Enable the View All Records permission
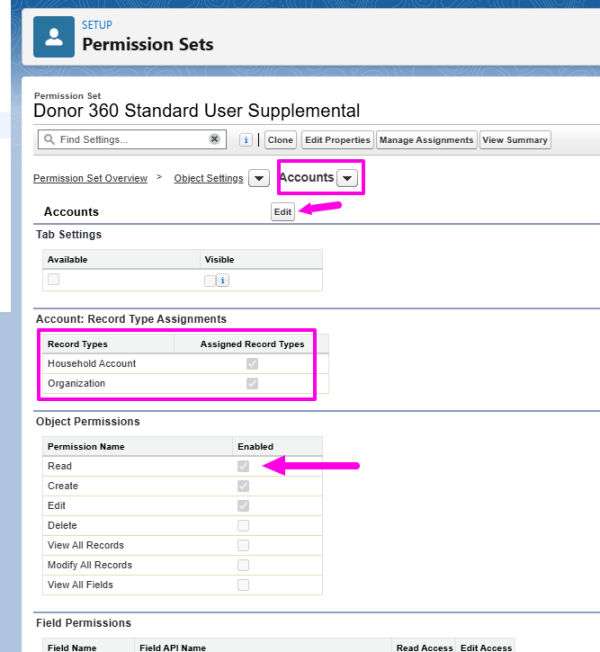The width and height of the screenshot is (600, 652). pyautogui.click(x=243, y=545)
